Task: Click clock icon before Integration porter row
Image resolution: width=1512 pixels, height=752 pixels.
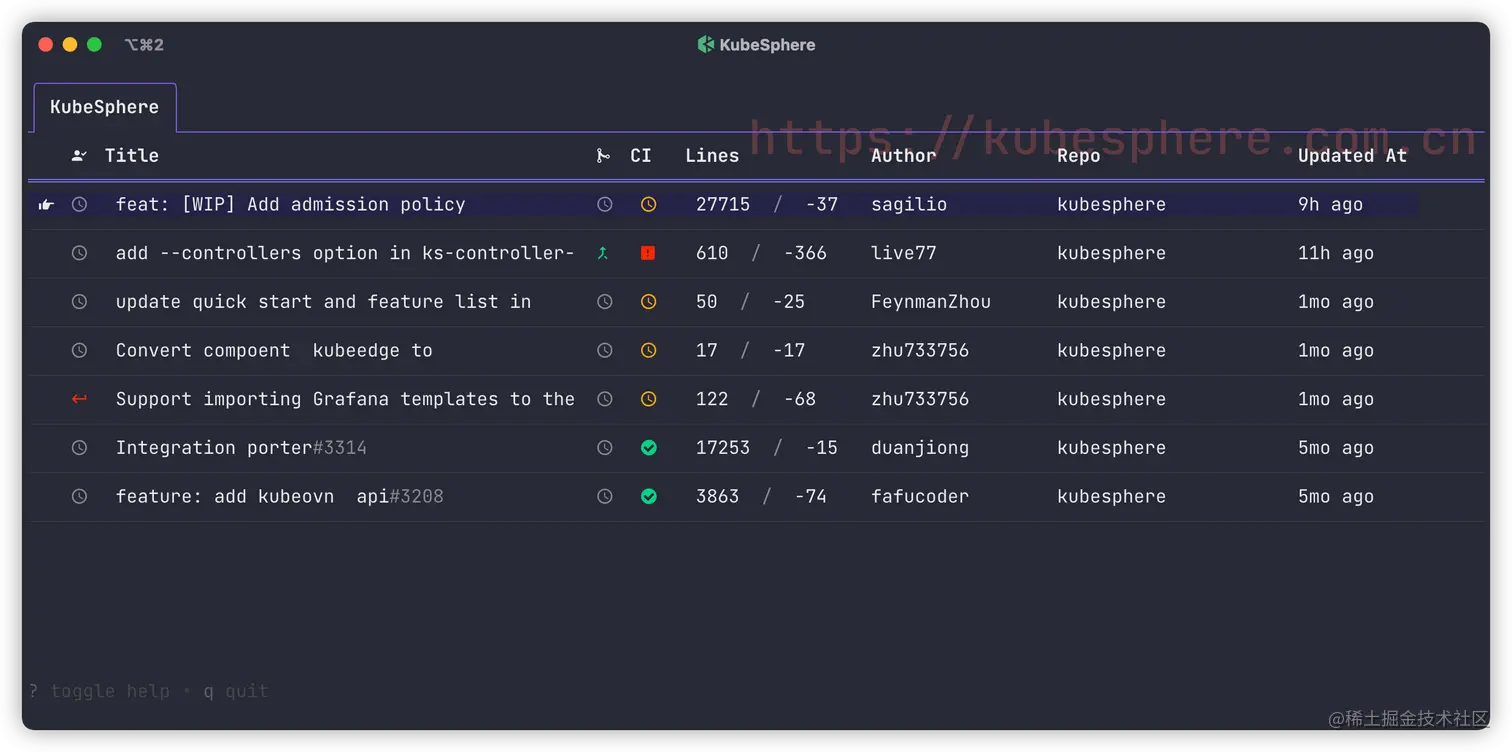Action: click(80, 448)
